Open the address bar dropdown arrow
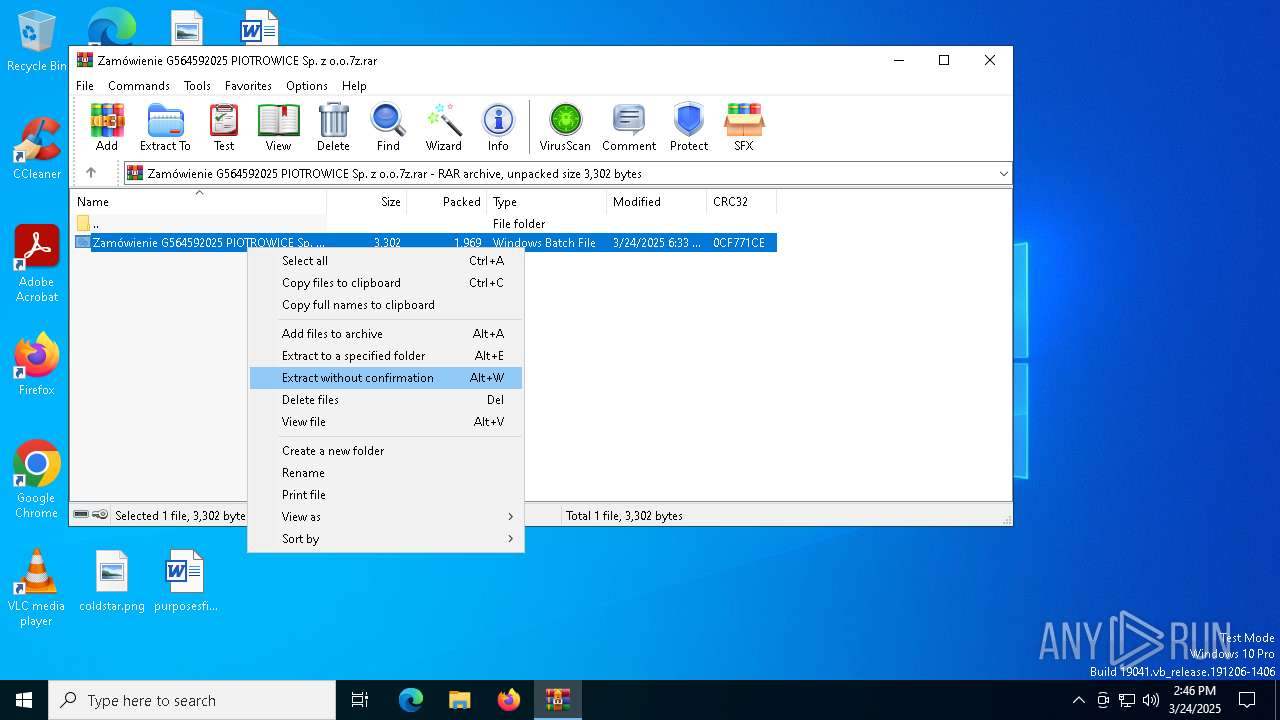 click(x=1003, y=174)
